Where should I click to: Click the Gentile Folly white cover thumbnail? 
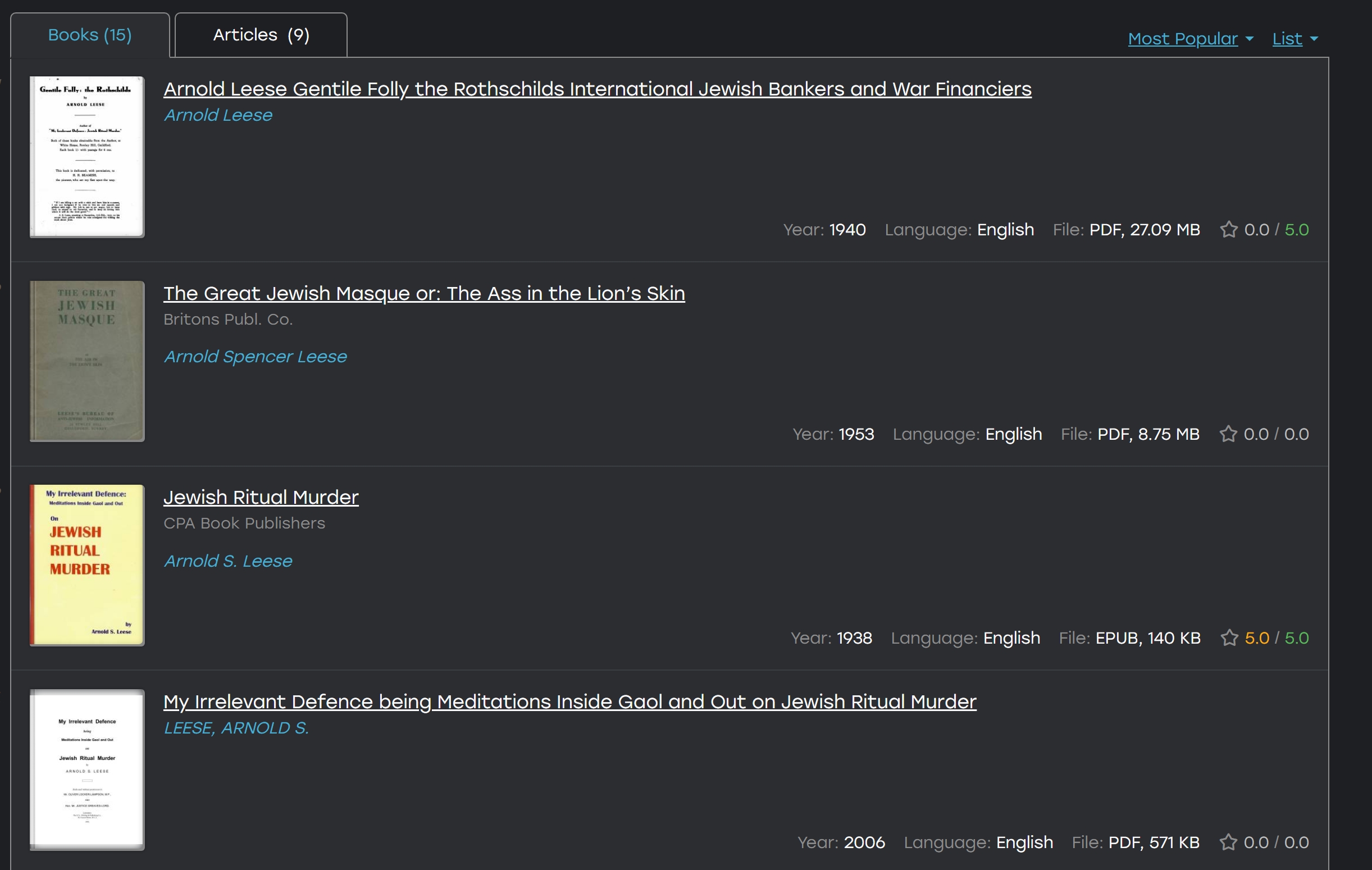click(87, 157)
